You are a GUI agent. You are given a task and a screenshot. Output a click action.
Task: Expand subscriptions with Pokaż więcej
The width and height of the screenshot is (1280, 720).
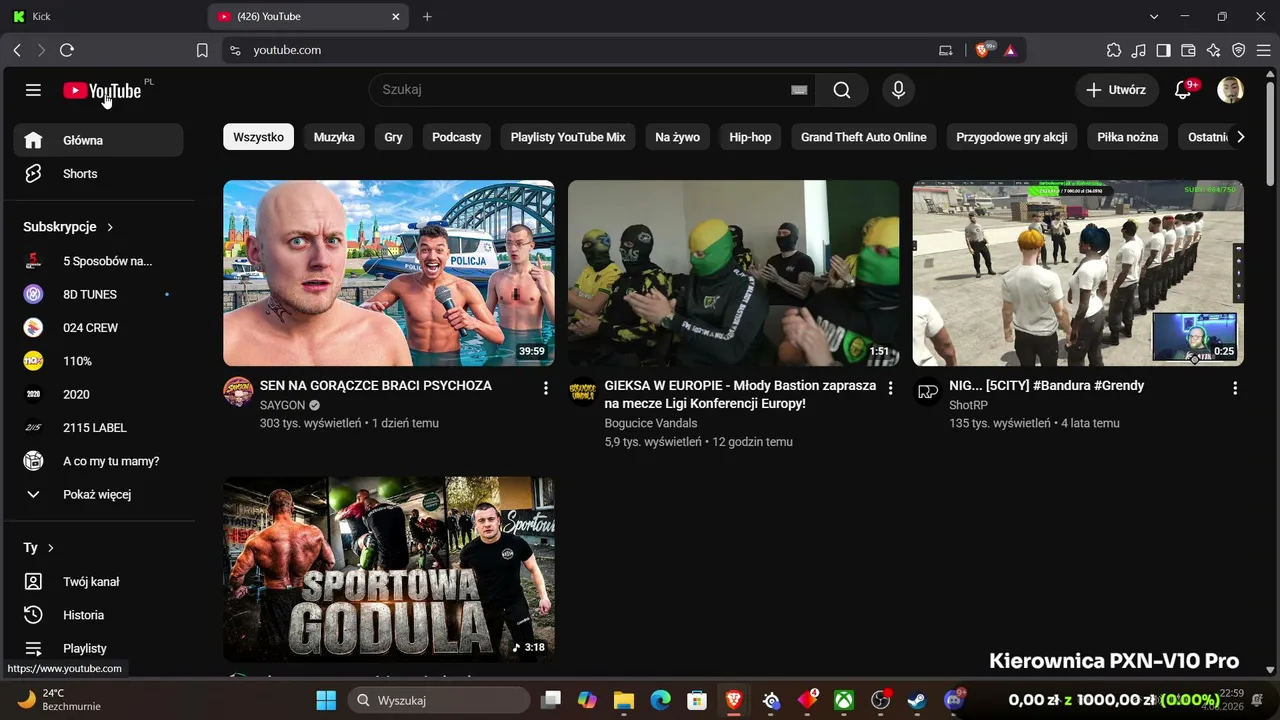[x=98, y=494]
